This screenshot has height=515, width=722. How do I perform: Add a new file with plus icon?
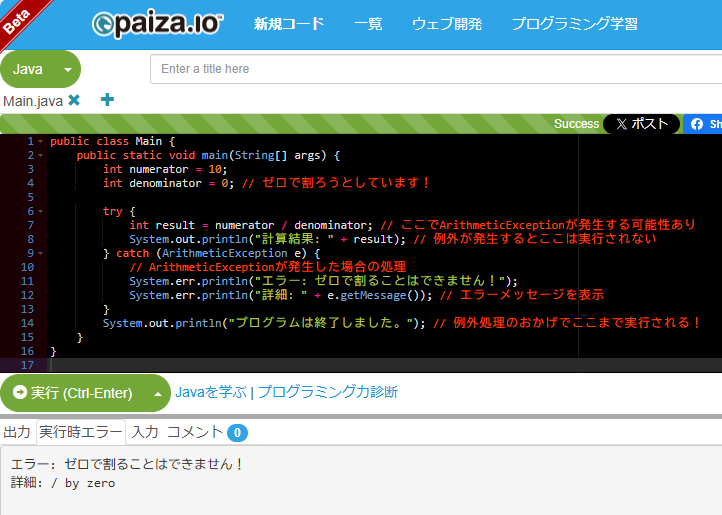pos(107,100)
